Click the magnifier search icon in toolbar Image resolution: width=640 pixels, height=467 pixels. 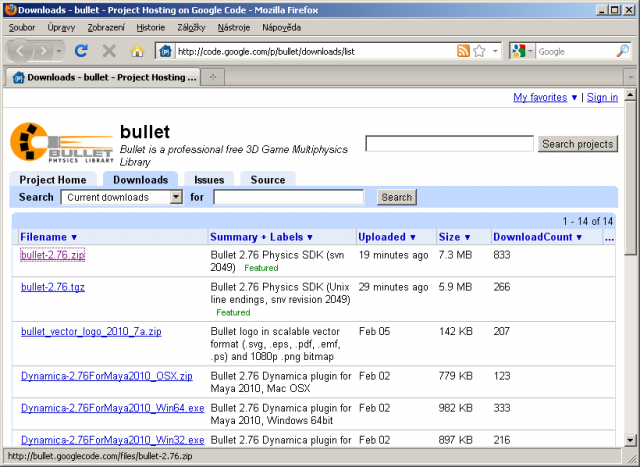coord(622,51)
